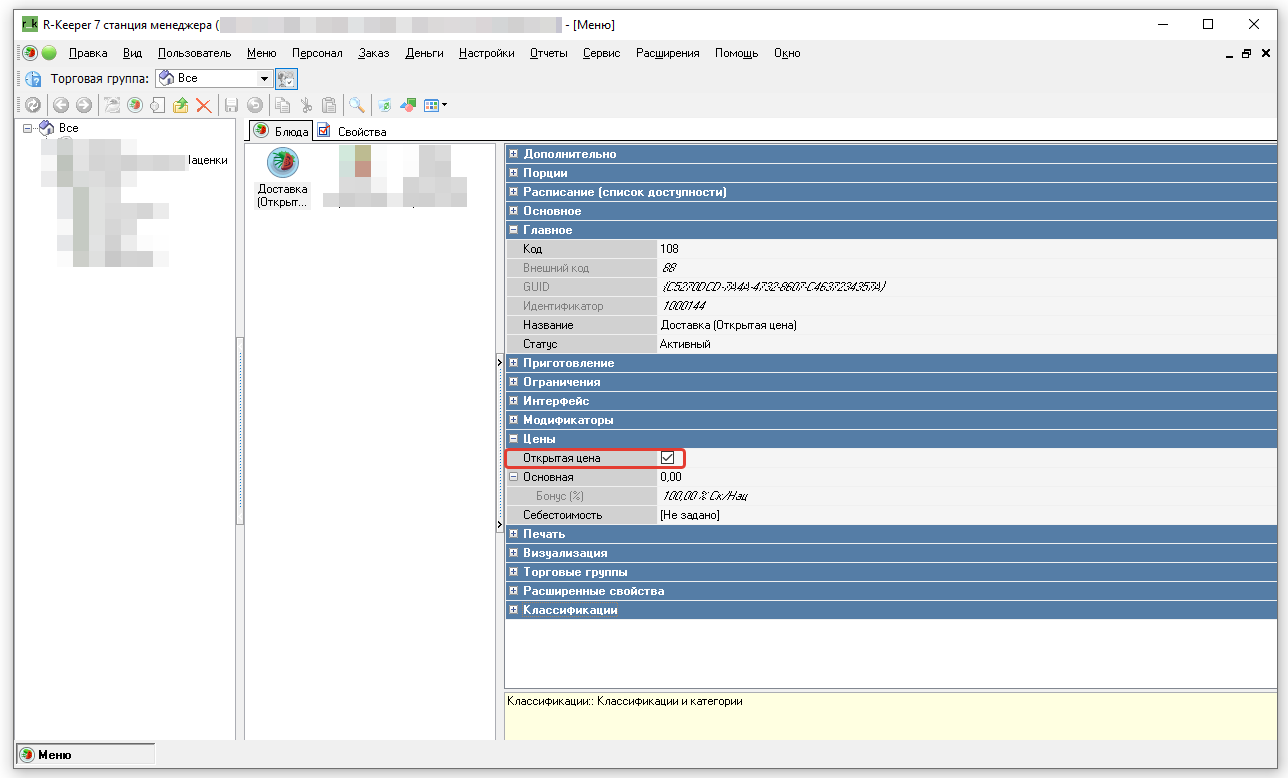Click the Себестоимость value [Не задано]

click(690, 515)
